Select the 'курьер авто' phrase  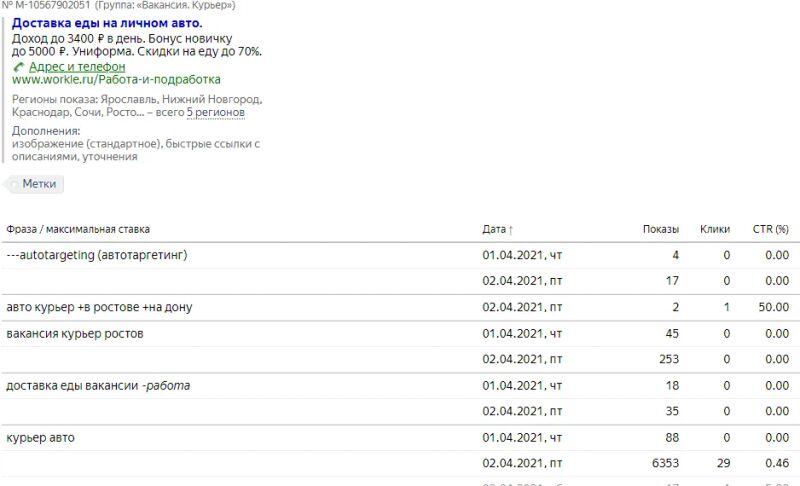pos(40,437)
